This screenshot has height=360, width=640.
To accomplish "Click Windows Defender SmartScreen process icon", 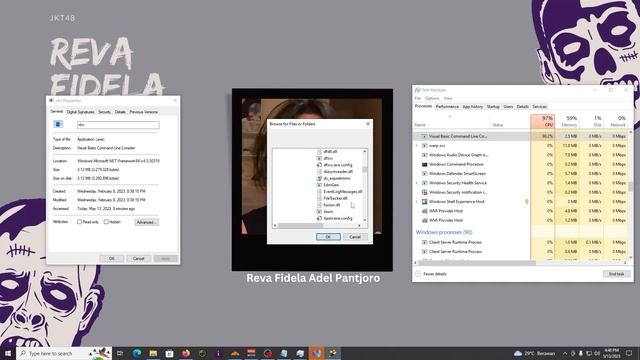I will (424, 174).
